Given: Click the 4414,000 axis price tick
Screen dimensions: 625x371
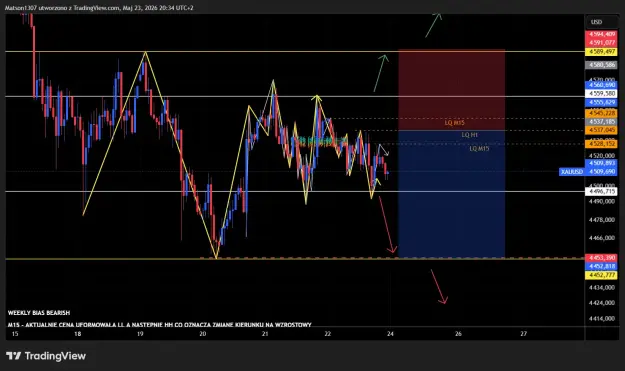Looking at the screenshot, I should click(601, 318).
